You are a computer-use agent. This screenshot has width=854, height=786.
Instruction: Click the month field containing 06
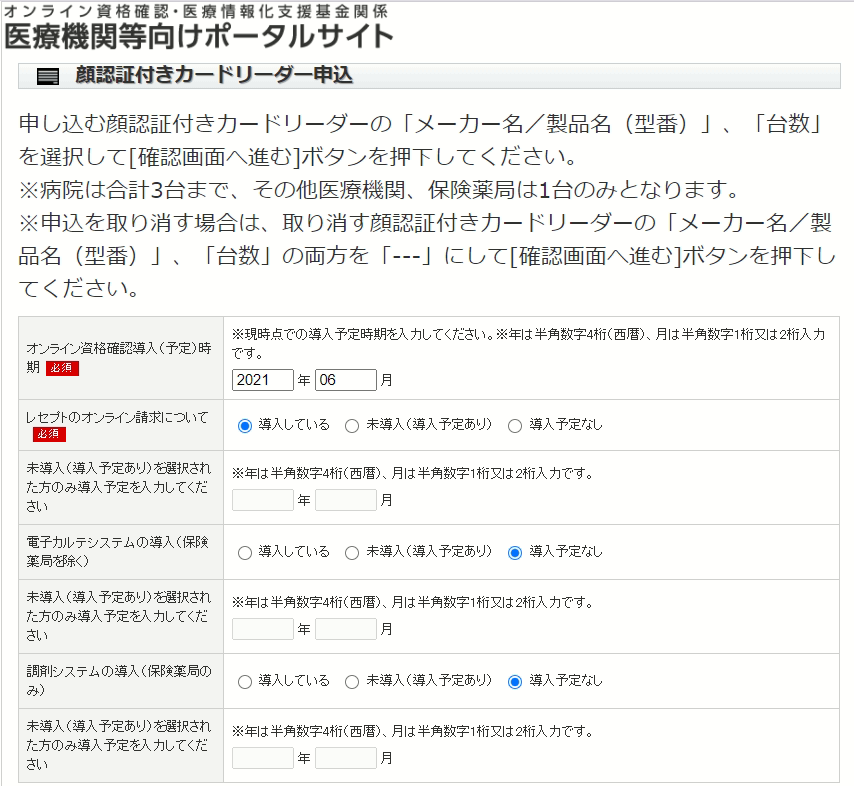(x=345, y=380)
